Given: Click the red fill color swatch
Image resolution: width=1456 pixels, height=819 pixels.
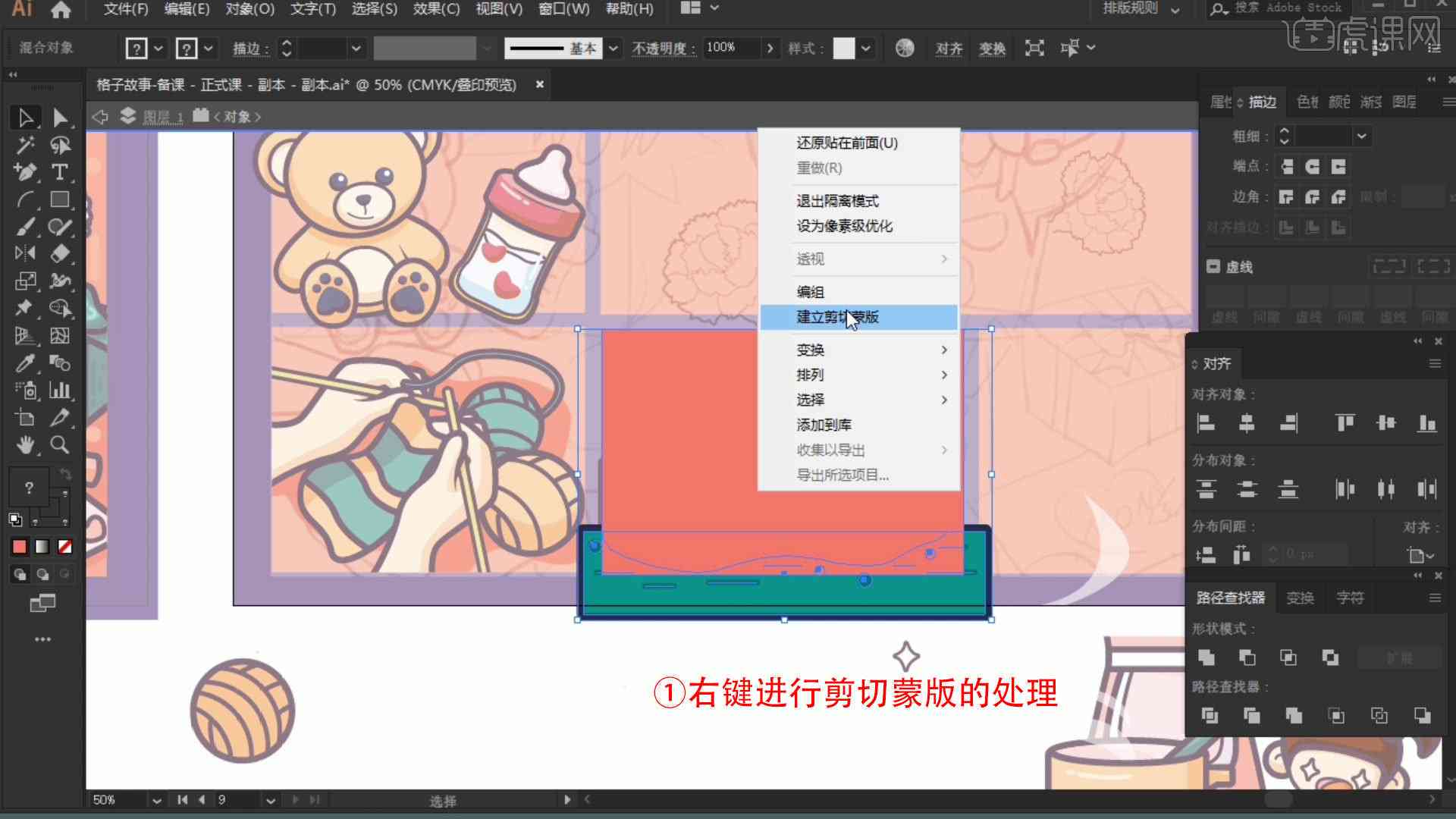Looking at the screenshot, I should point(20,547).
